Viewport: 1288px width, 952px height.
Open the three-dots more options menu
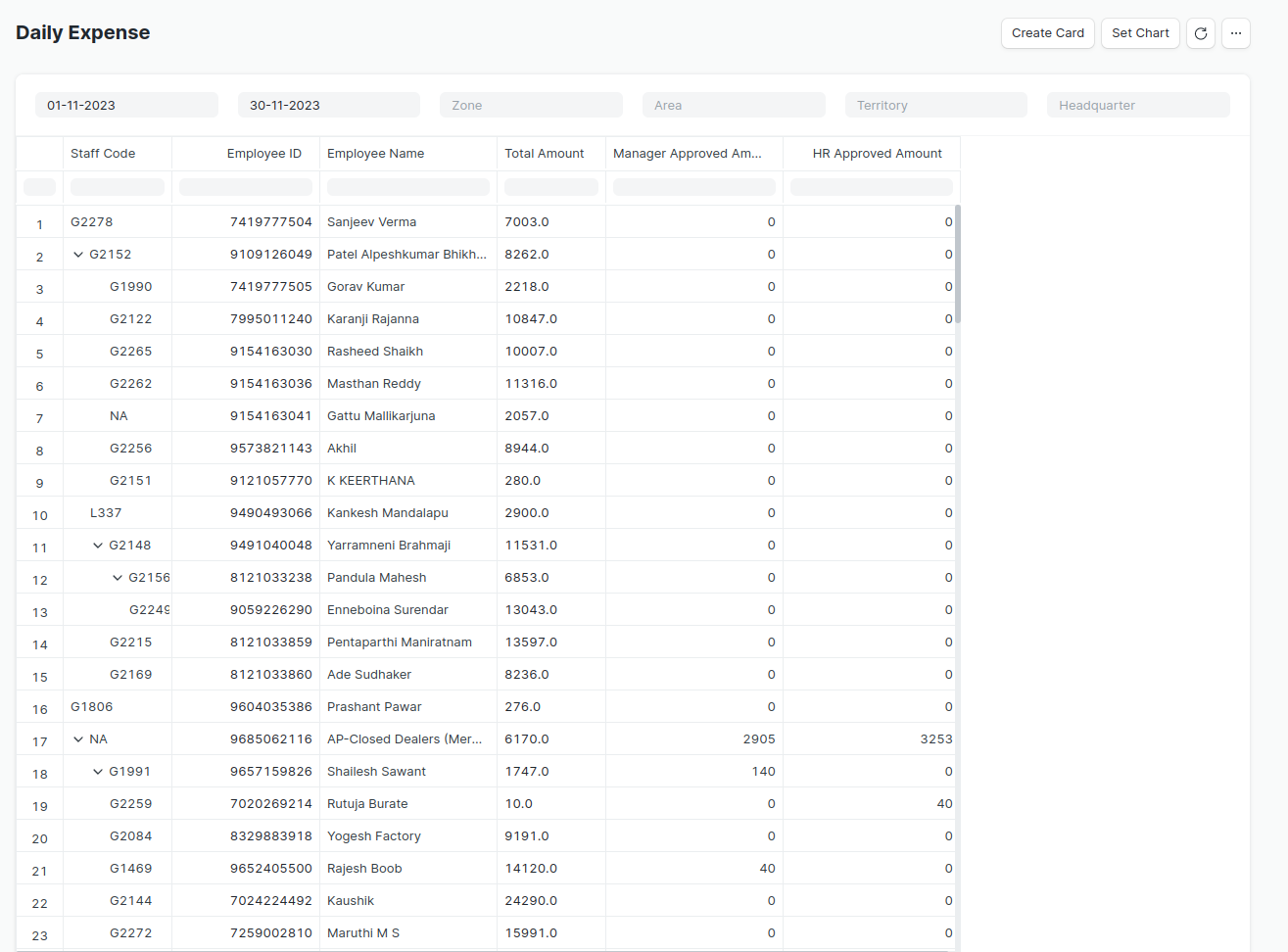pyautogui.click(x=1235, y=33)
